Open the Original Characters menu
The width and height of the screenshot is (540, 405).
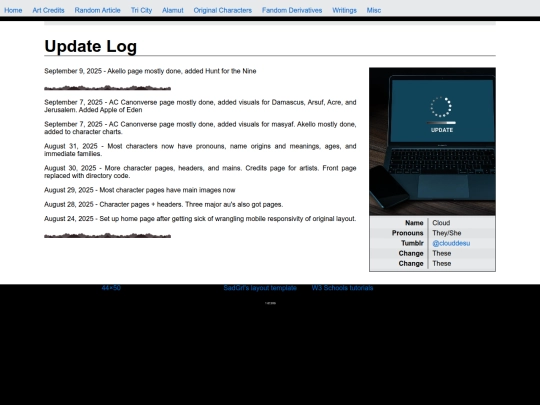click(x=222, y=10)
